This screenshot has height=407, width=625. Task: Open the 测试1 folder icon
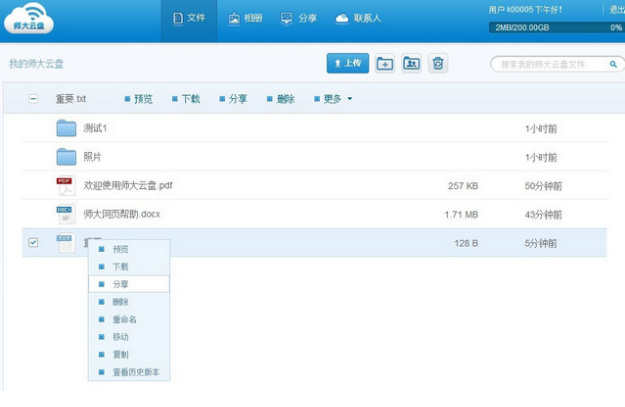[x=66, y=128]
